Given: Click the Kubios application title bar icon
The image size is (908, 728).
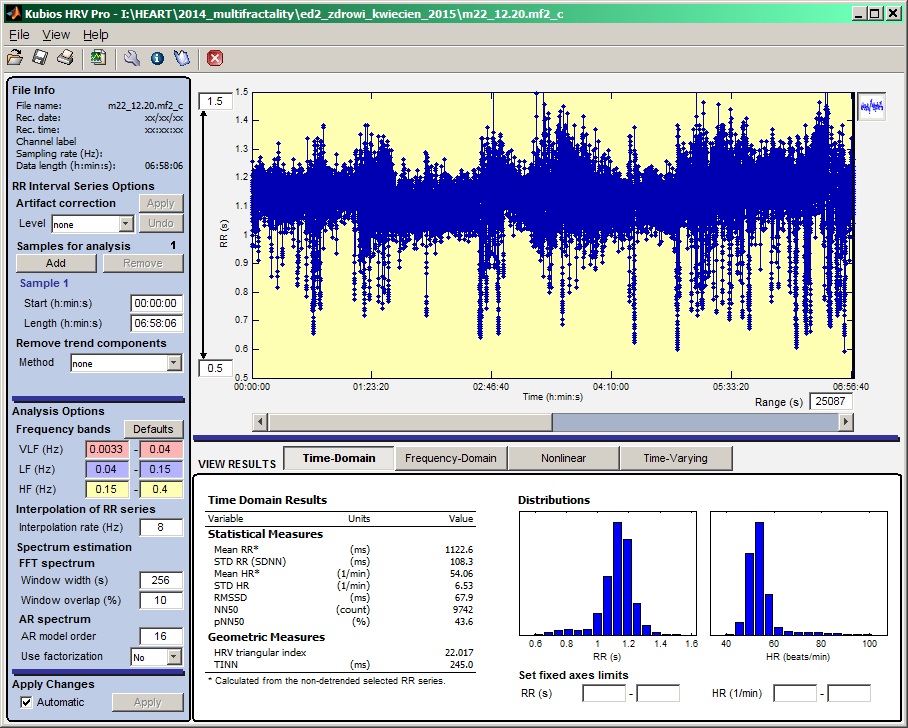Looking at the screenshot, I should click(x=13, y=13).
